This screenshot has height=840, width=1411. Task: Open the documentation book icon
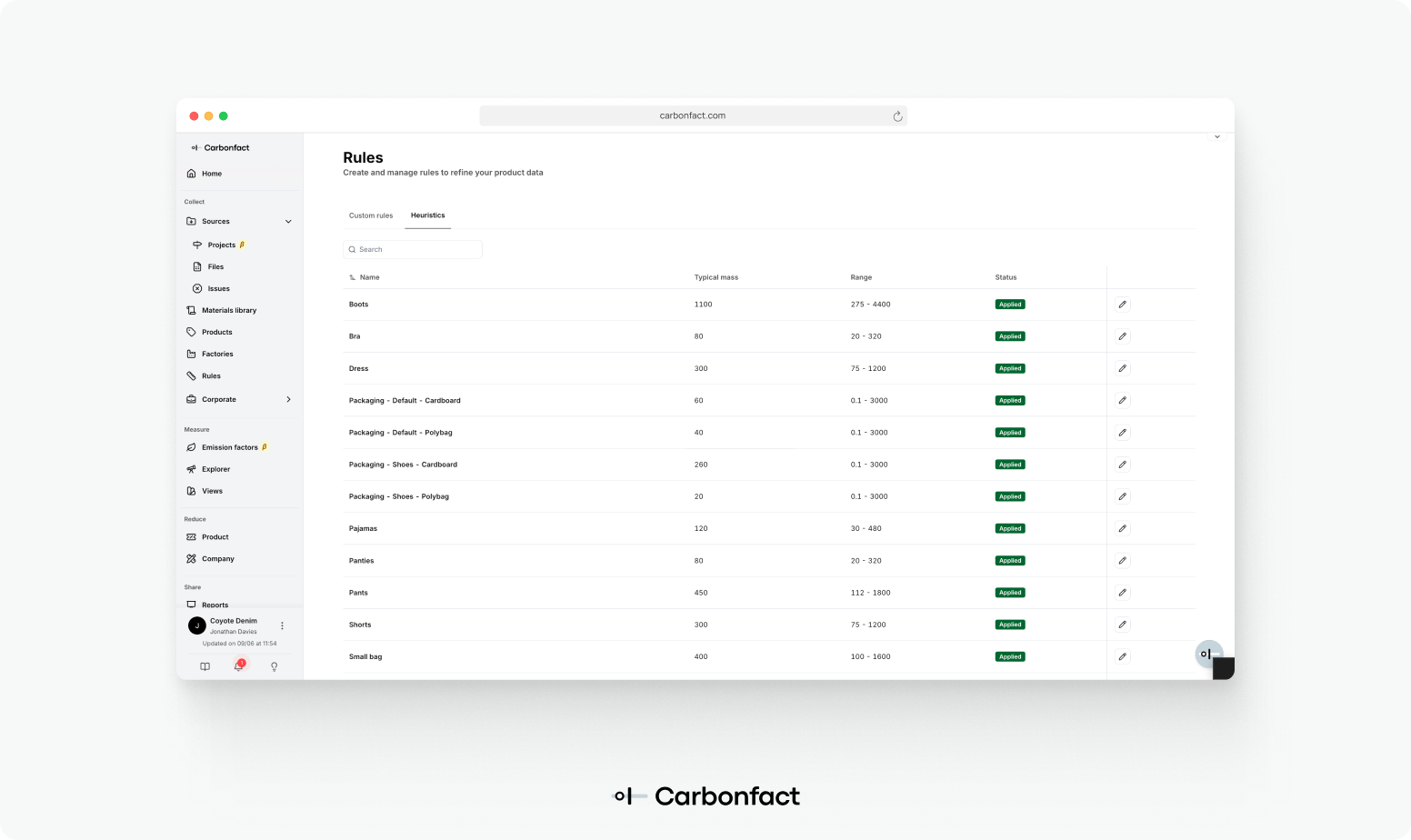click(205, 666)
